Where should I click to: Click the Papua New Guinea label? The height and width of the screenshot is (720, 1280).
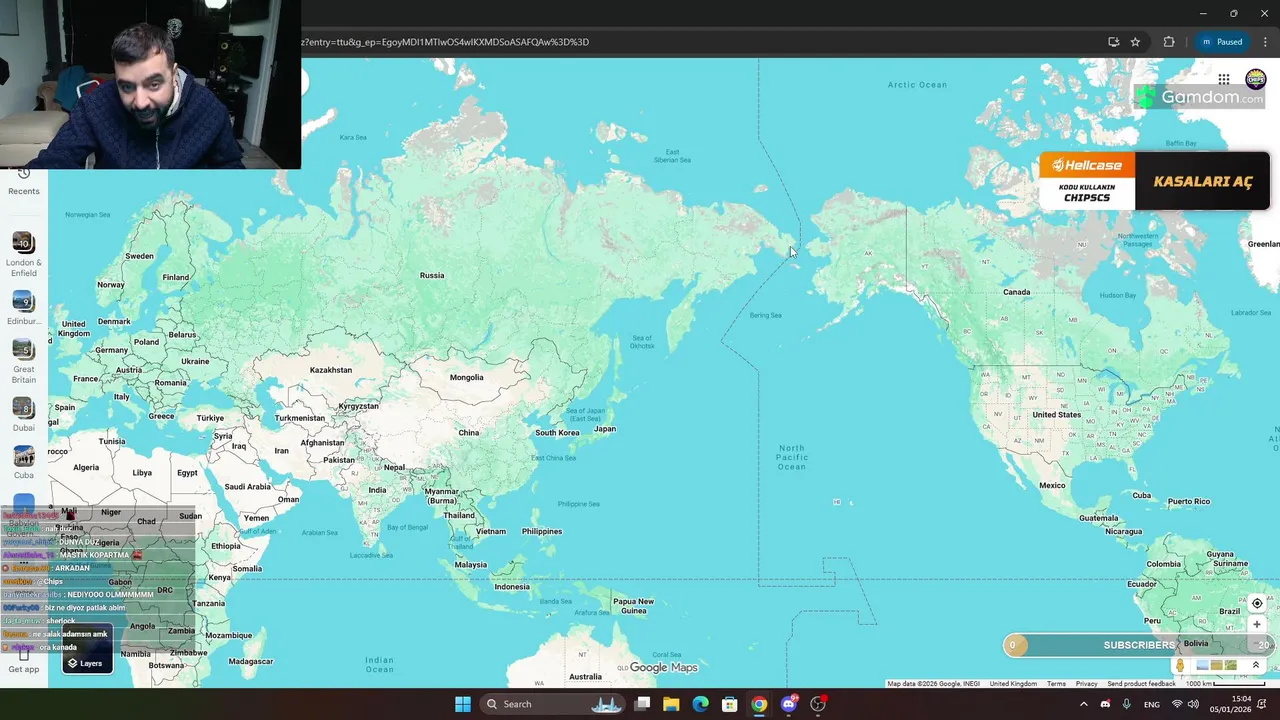point(633,606)
